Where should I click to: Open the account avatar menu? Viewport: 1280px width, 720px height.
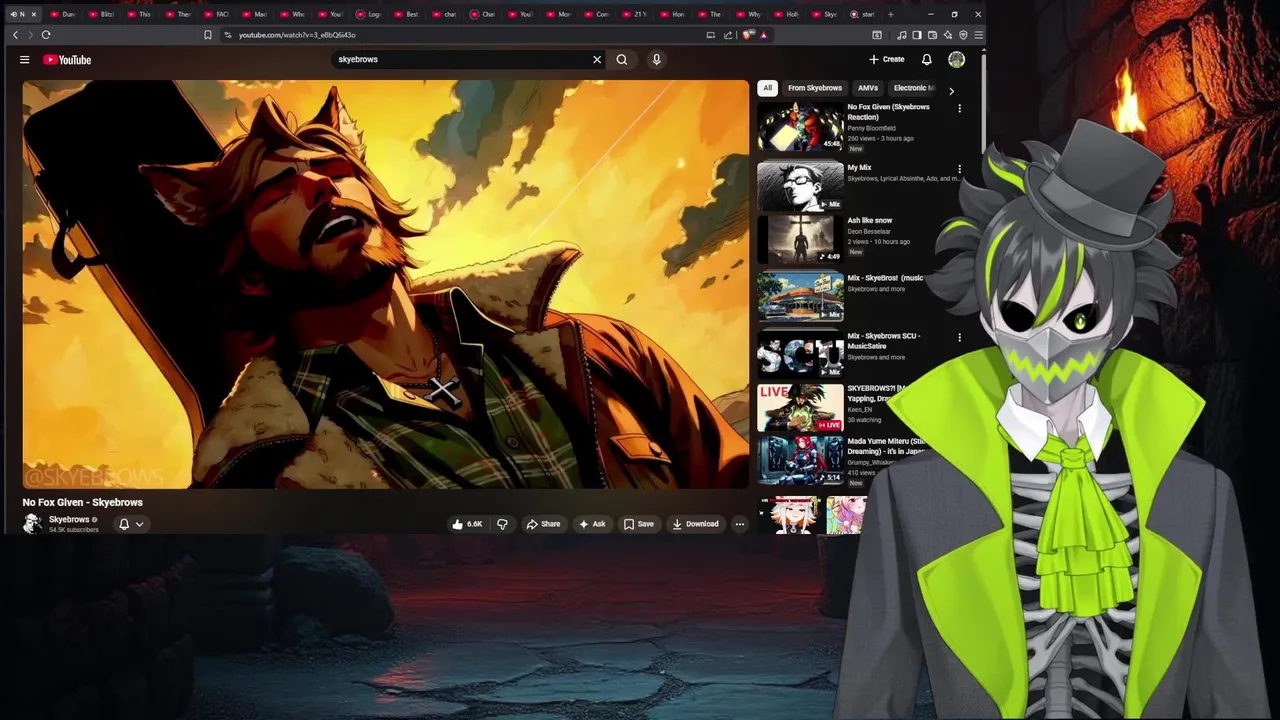tap(956, 59)
